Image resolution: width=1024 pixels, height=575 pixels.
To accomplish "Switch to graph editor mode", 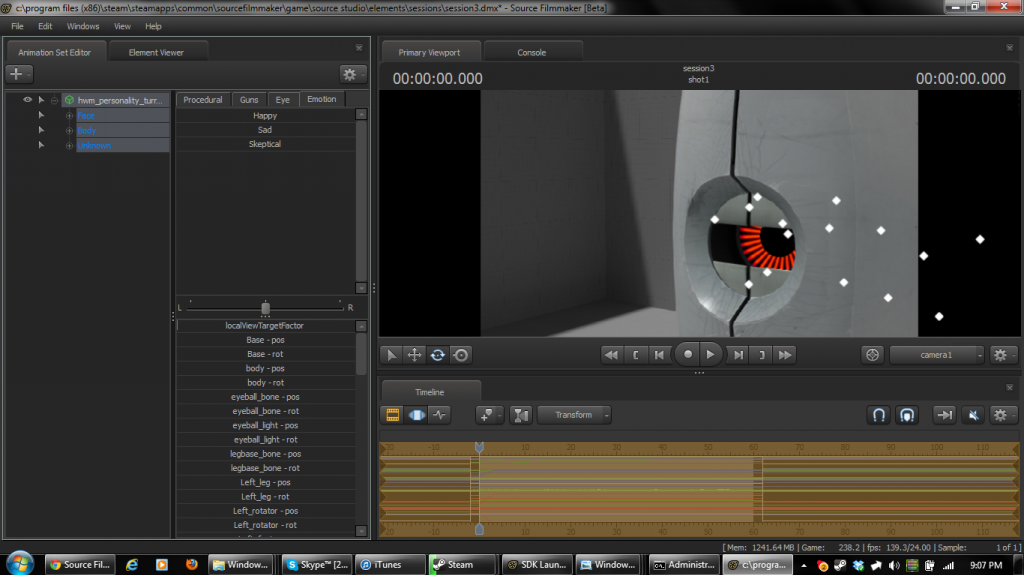I will (440, 415).
